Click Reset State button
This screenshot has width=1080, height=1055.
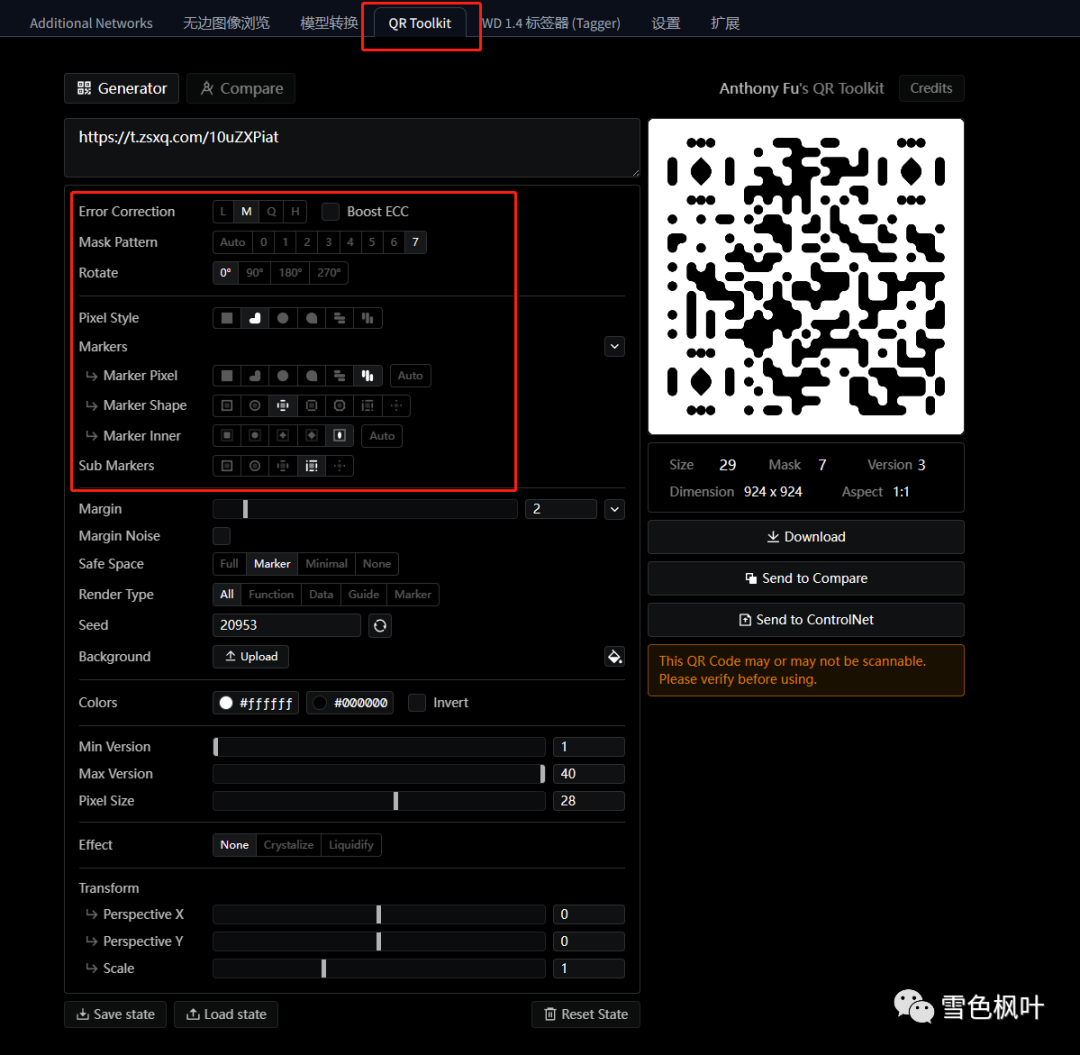pyautogui.click(x=585, y=1014)
